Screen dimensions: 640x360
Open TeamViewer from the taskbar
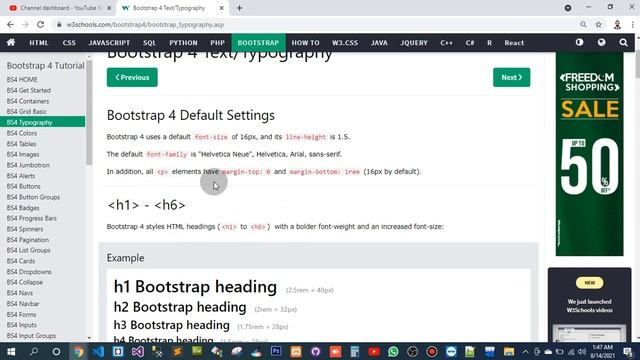[x=451, y=351]
